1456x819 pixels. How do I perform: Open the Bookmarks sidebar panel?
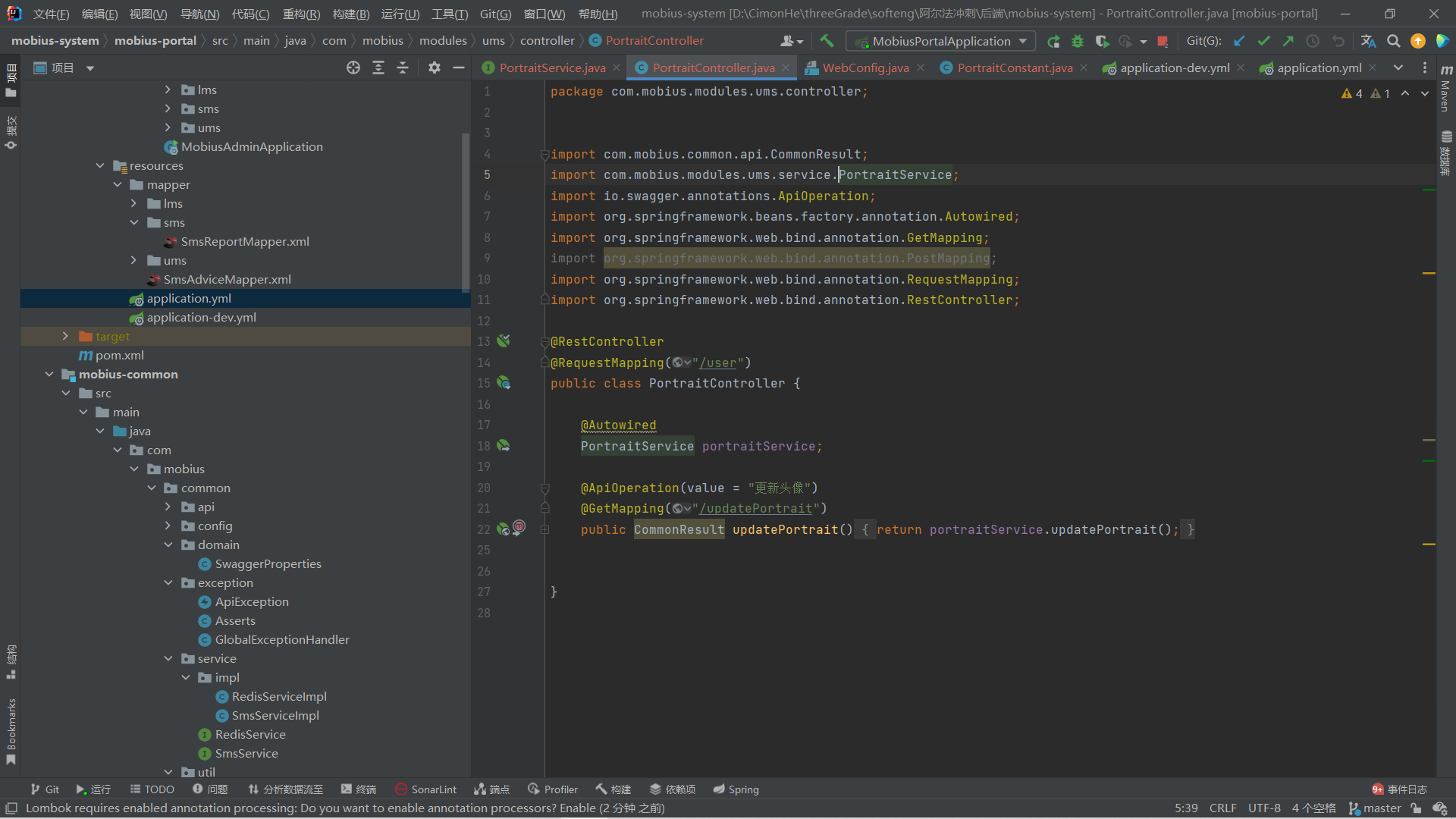click(11, 732)
